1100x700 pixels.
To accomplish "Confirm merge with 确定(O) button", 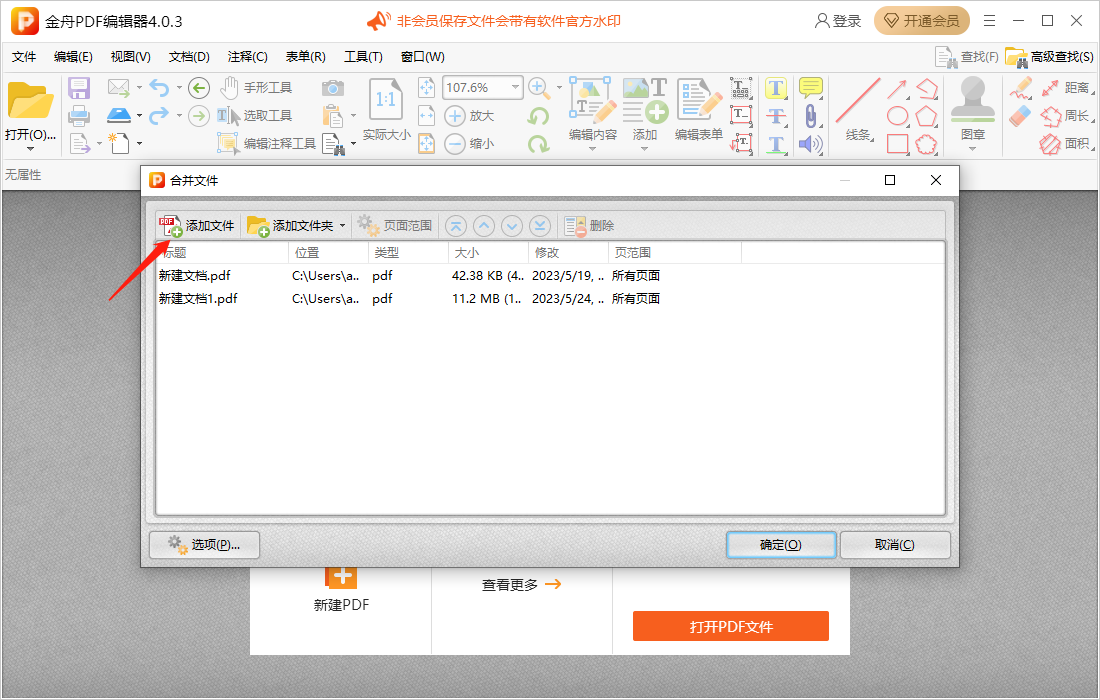I will 781,545.
